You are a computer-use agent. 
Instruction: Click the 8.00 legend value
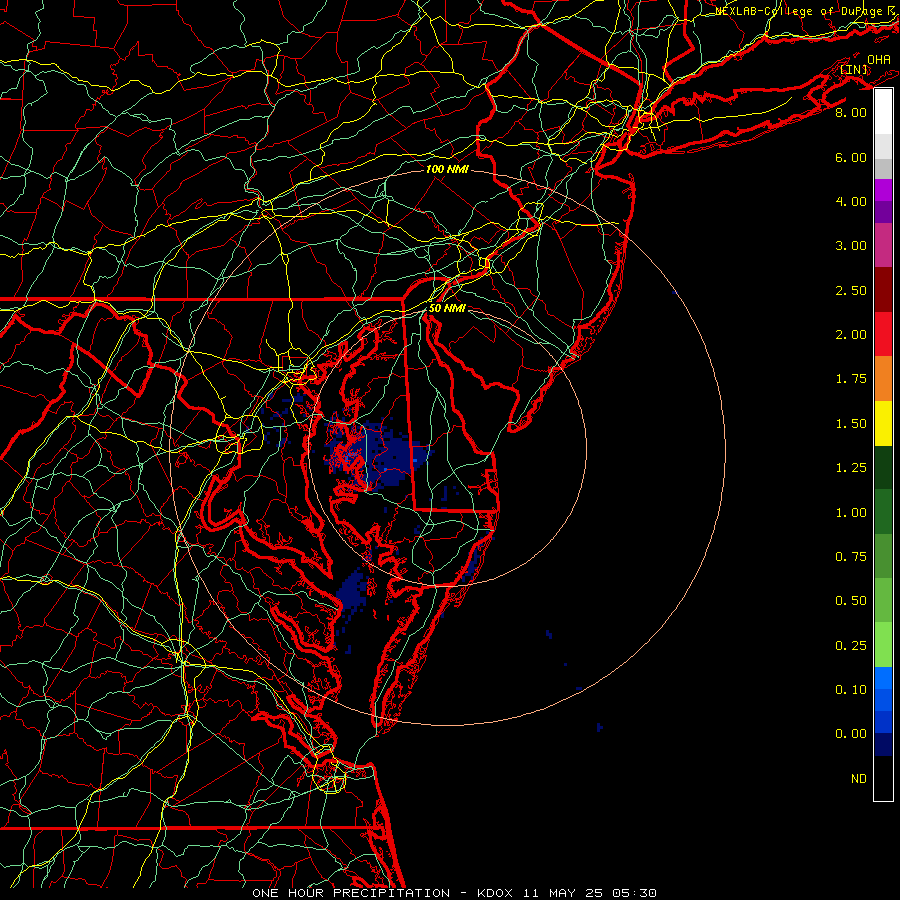coord(851,112)
